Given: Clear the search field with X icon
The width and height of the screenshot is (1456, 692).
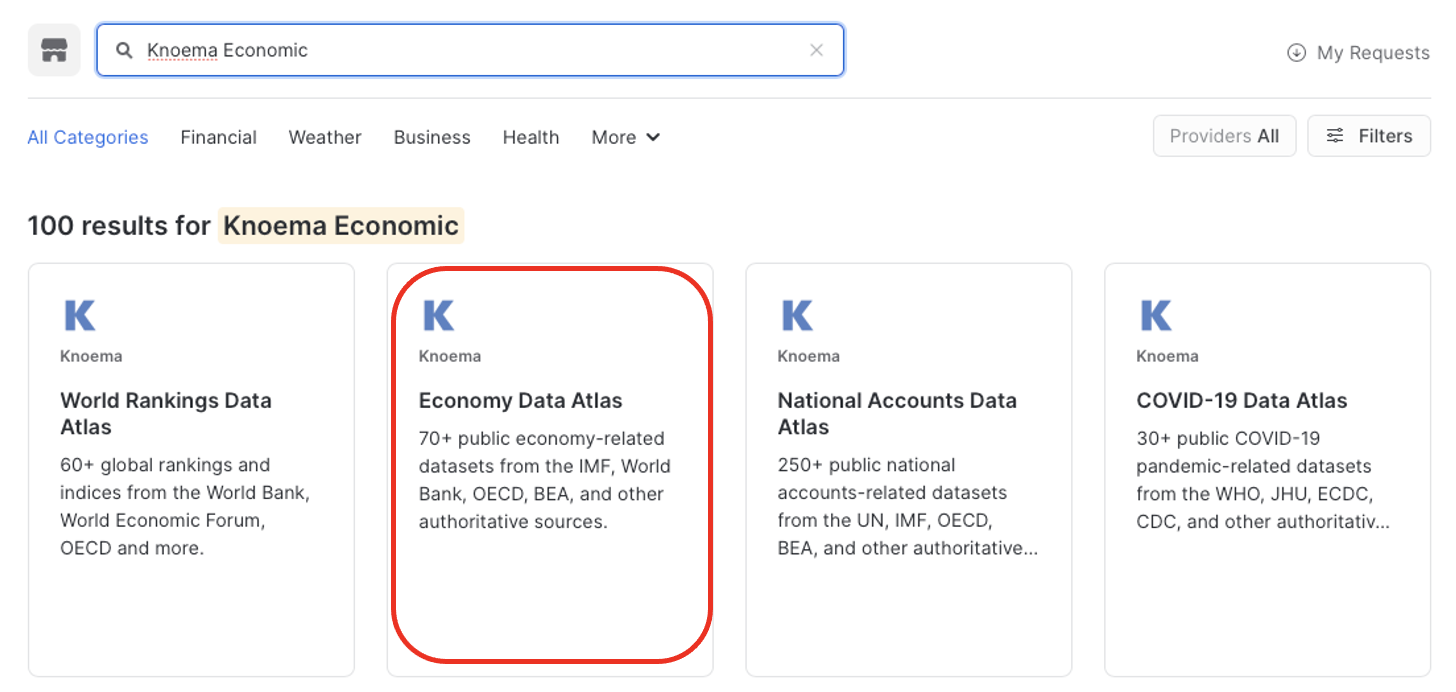Looking at the screenshot, I should coord(816,50).
